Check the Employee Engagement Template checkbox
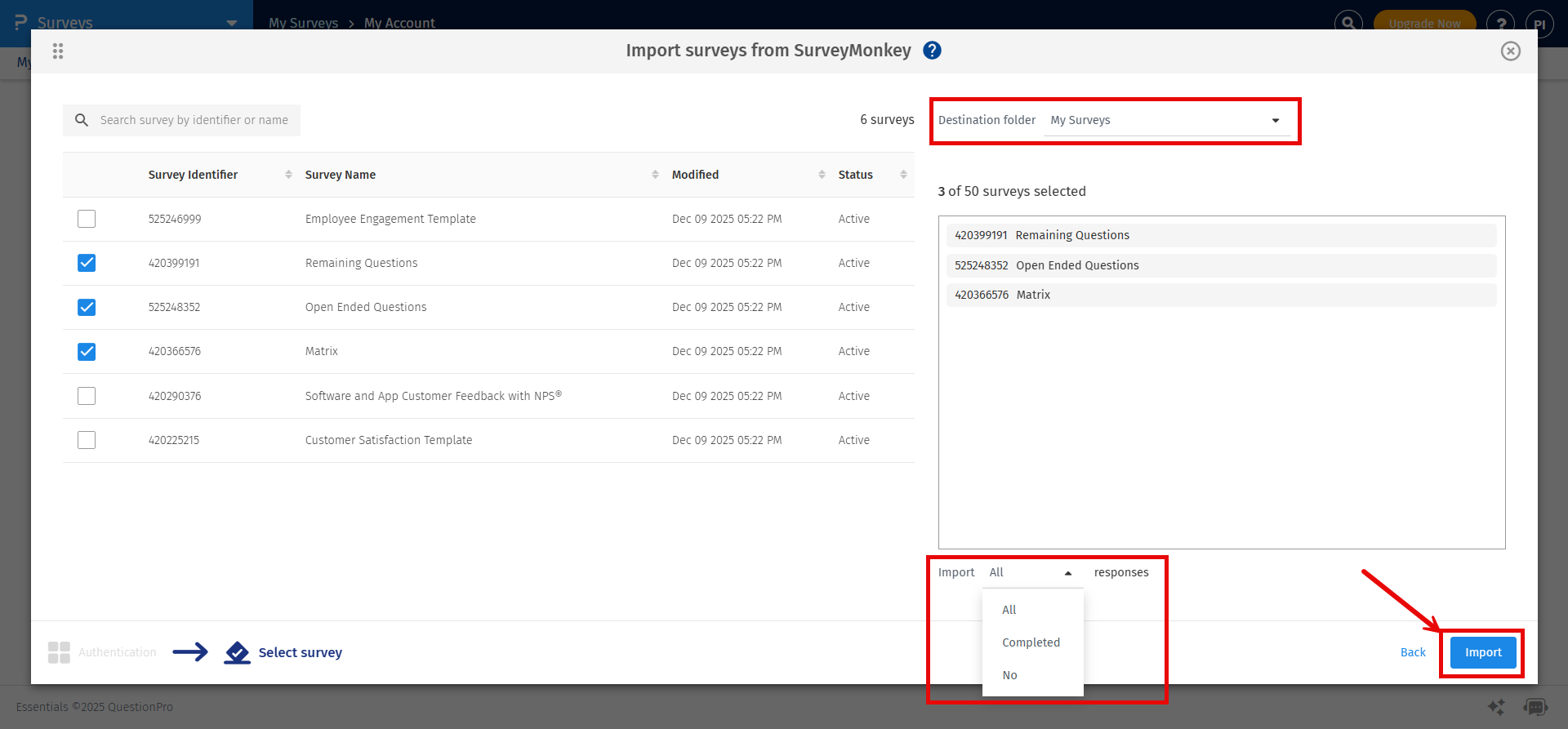 87,219
